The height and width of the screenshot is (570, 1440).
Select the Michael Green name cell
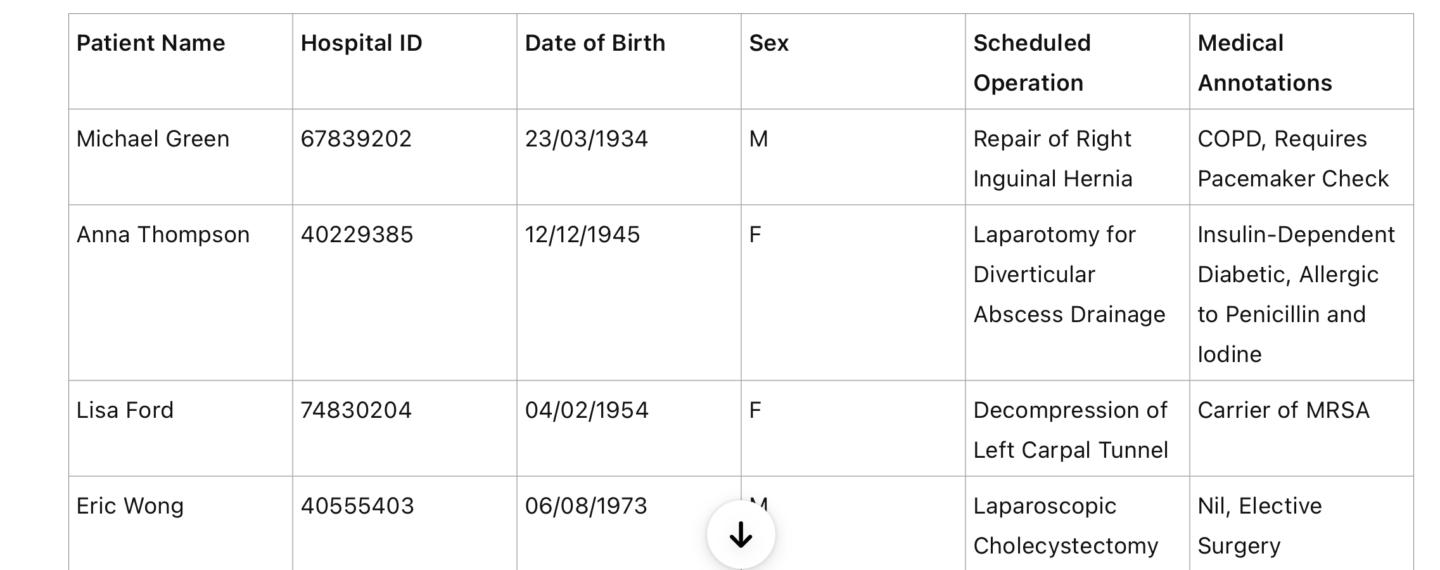tap(153, 139)
